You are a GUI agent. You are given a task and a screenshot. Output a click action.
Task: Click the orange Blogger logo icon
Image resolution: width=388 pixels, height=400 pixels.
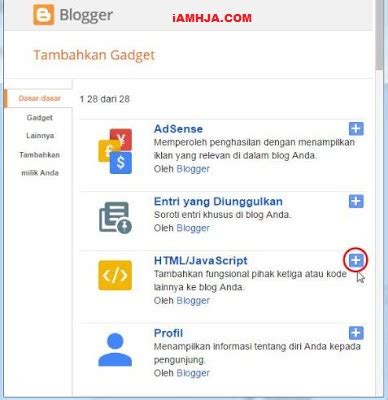(43, 15)
